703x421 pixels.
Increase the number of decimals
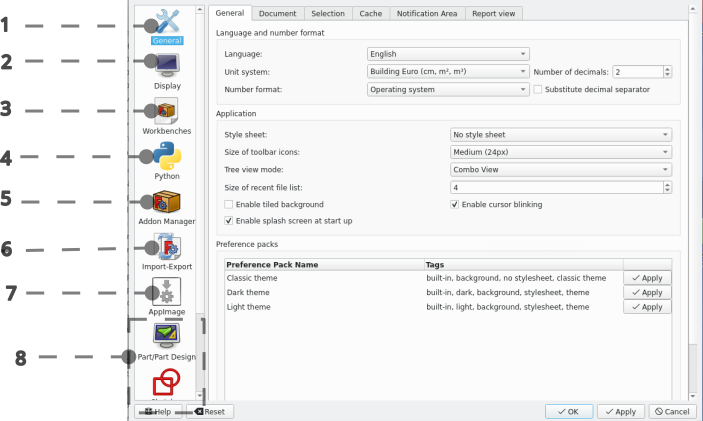click(667, 69)
